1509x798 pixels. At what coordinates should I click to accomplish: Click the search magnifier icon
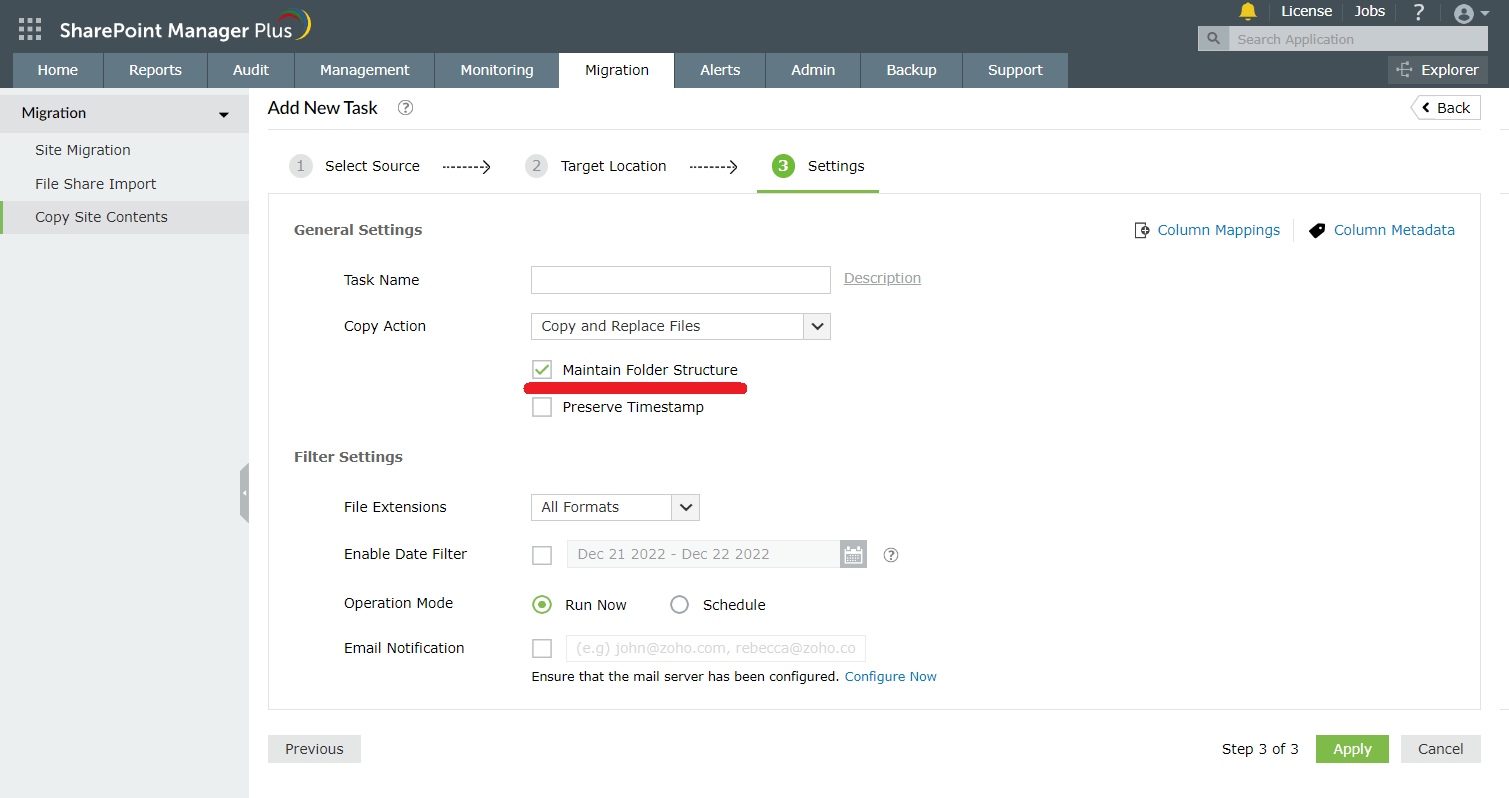pos(1213,39)
